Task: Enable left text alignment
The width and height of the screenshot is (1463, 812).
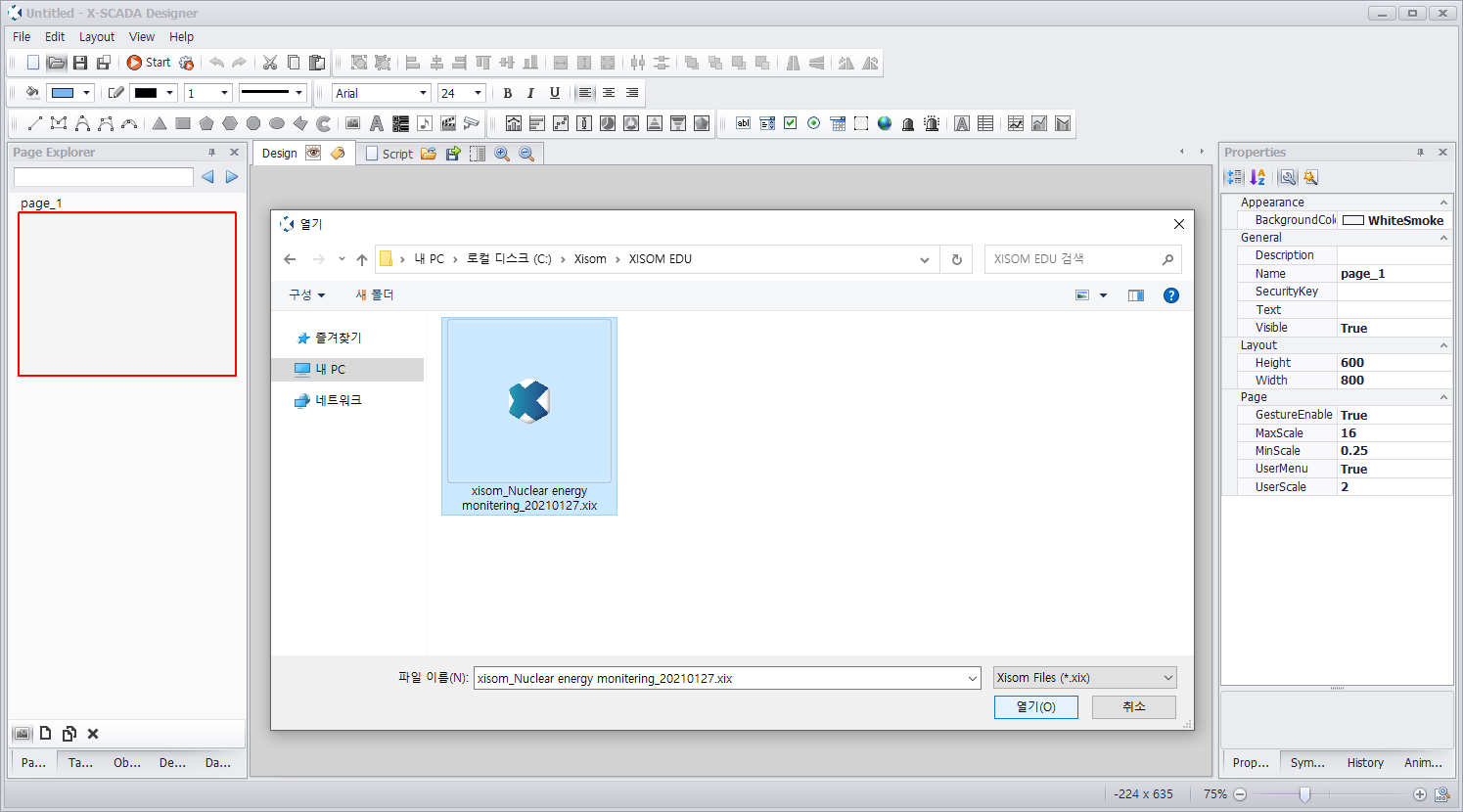Action: click(x=585, y=93)
